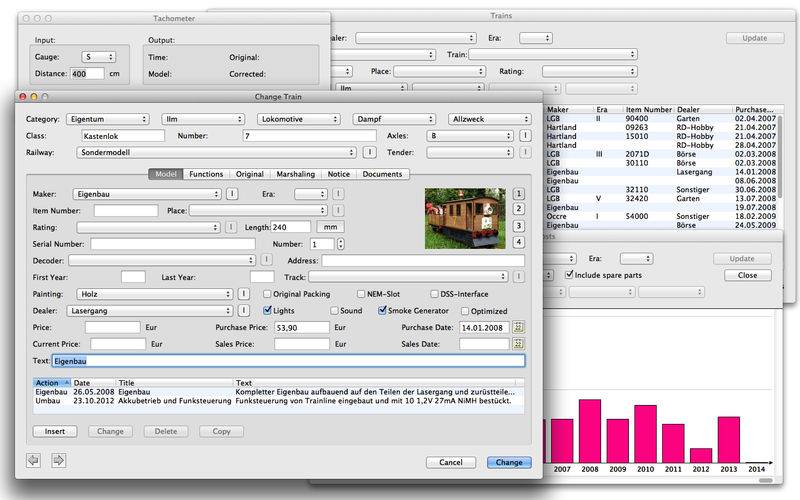Click the Number stepper control
Viewport: 800px width, 500px height.
[x=342, y=243]
